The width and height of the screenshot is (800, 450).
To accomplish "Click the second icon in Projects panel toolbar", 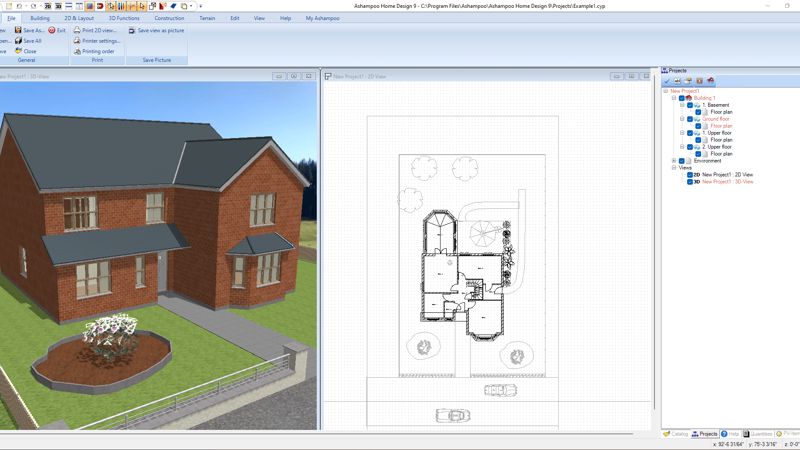I will pos(677,81).
